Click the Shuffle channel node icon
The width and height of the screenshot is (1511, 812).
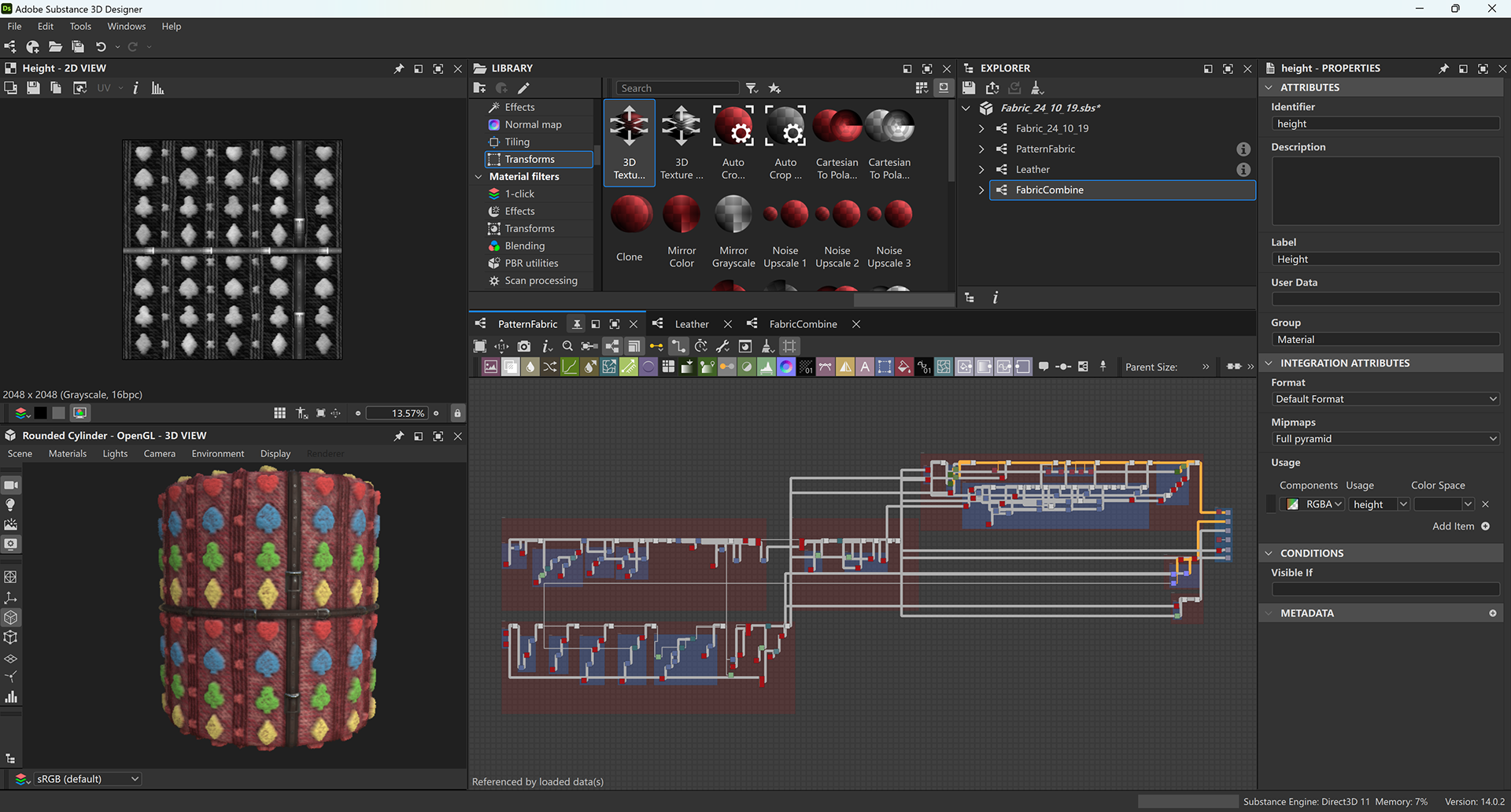point(550,367)
